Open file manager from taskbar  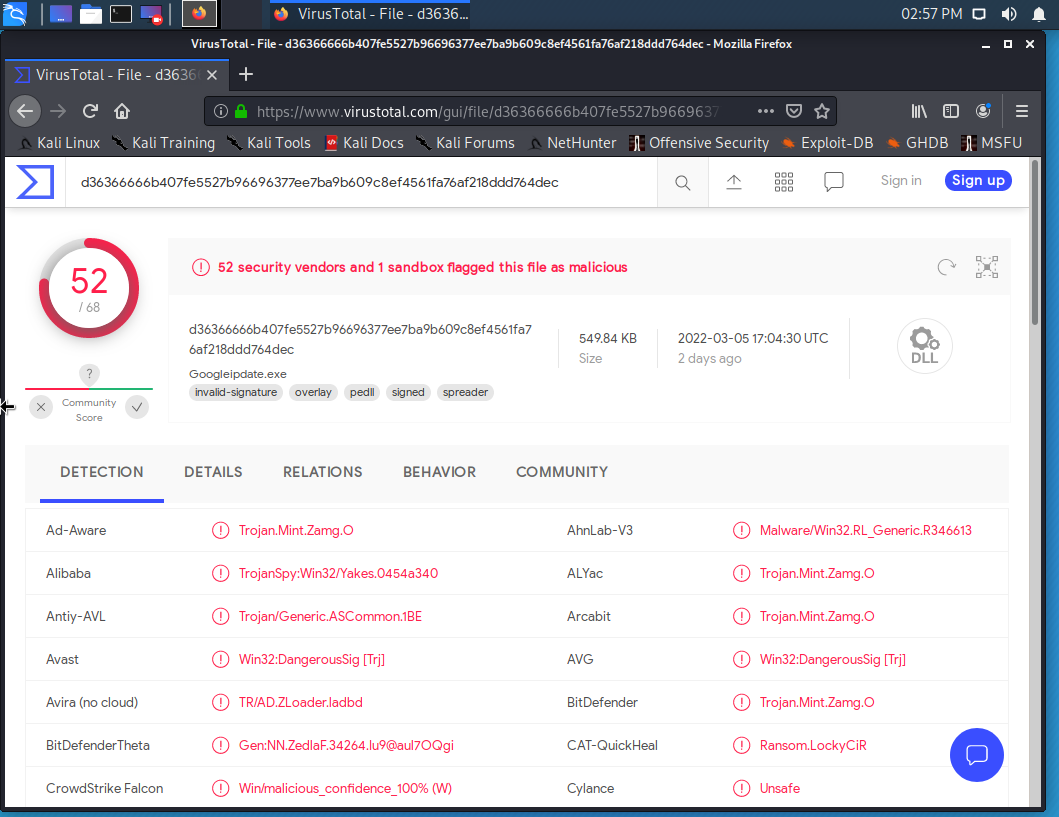91,14
